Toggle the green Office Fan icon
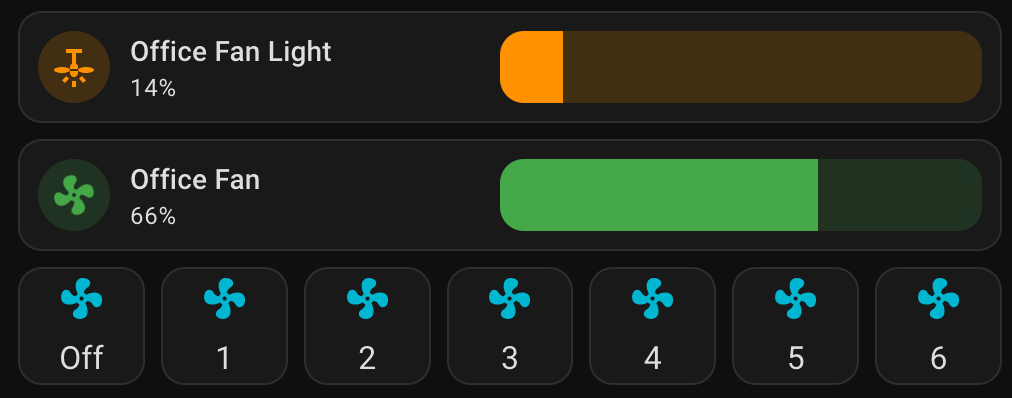This screenshot has height=398, width=1012. coord(74,195)
